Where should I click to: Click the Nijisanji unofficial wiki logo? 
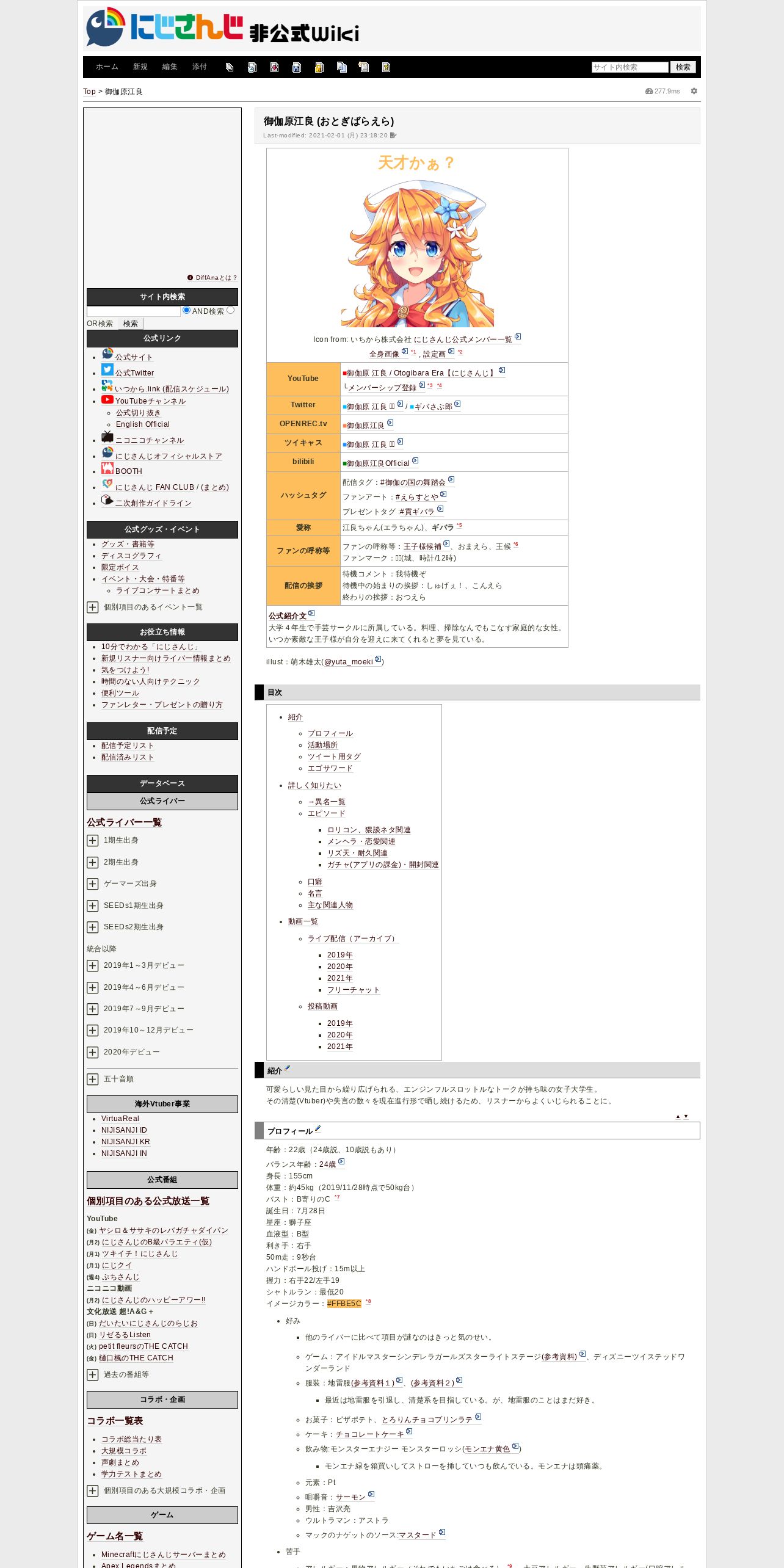[223, 28]
